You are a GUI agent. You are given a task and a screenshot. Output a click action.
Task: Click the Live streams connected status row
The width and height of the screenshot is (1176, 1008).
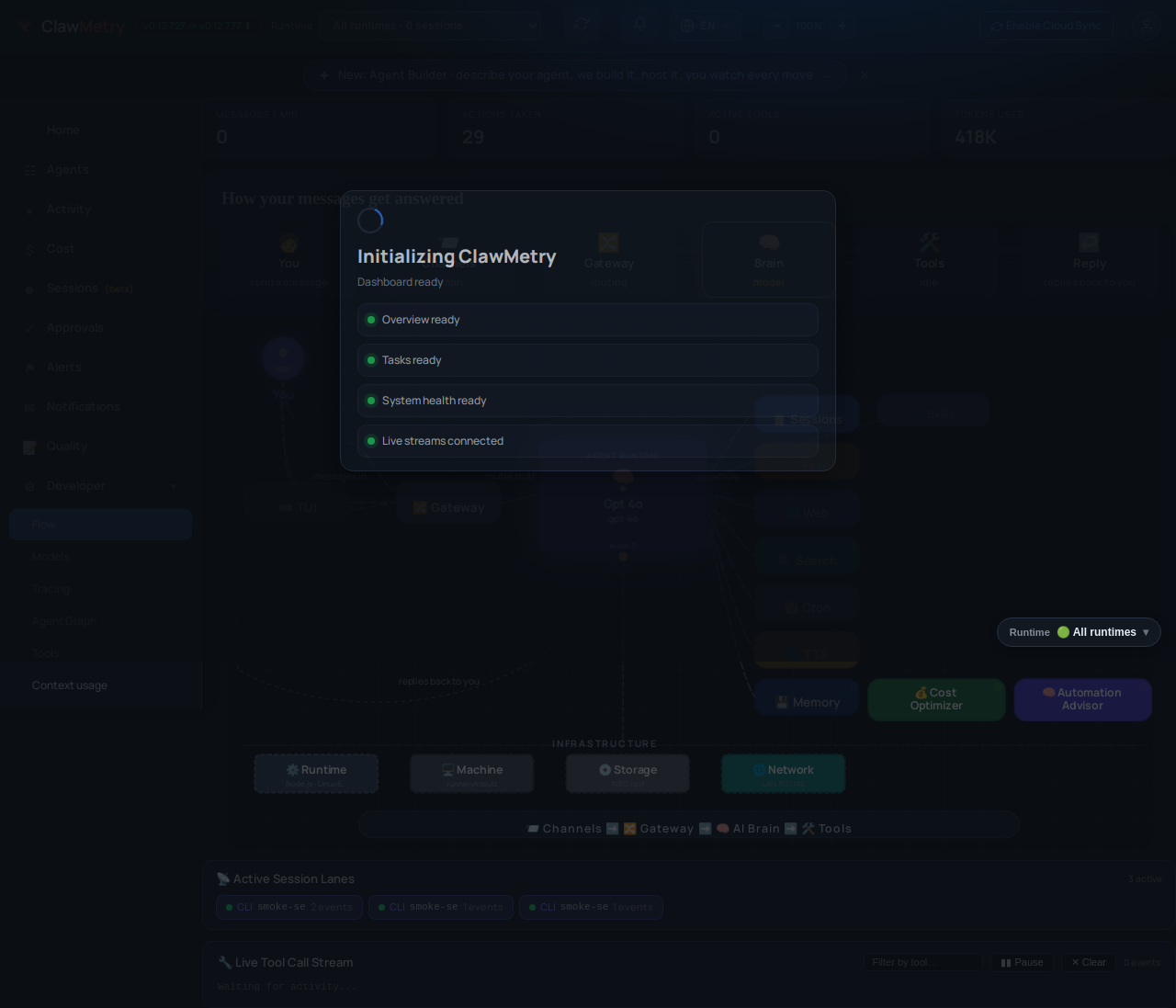[588, 441]
